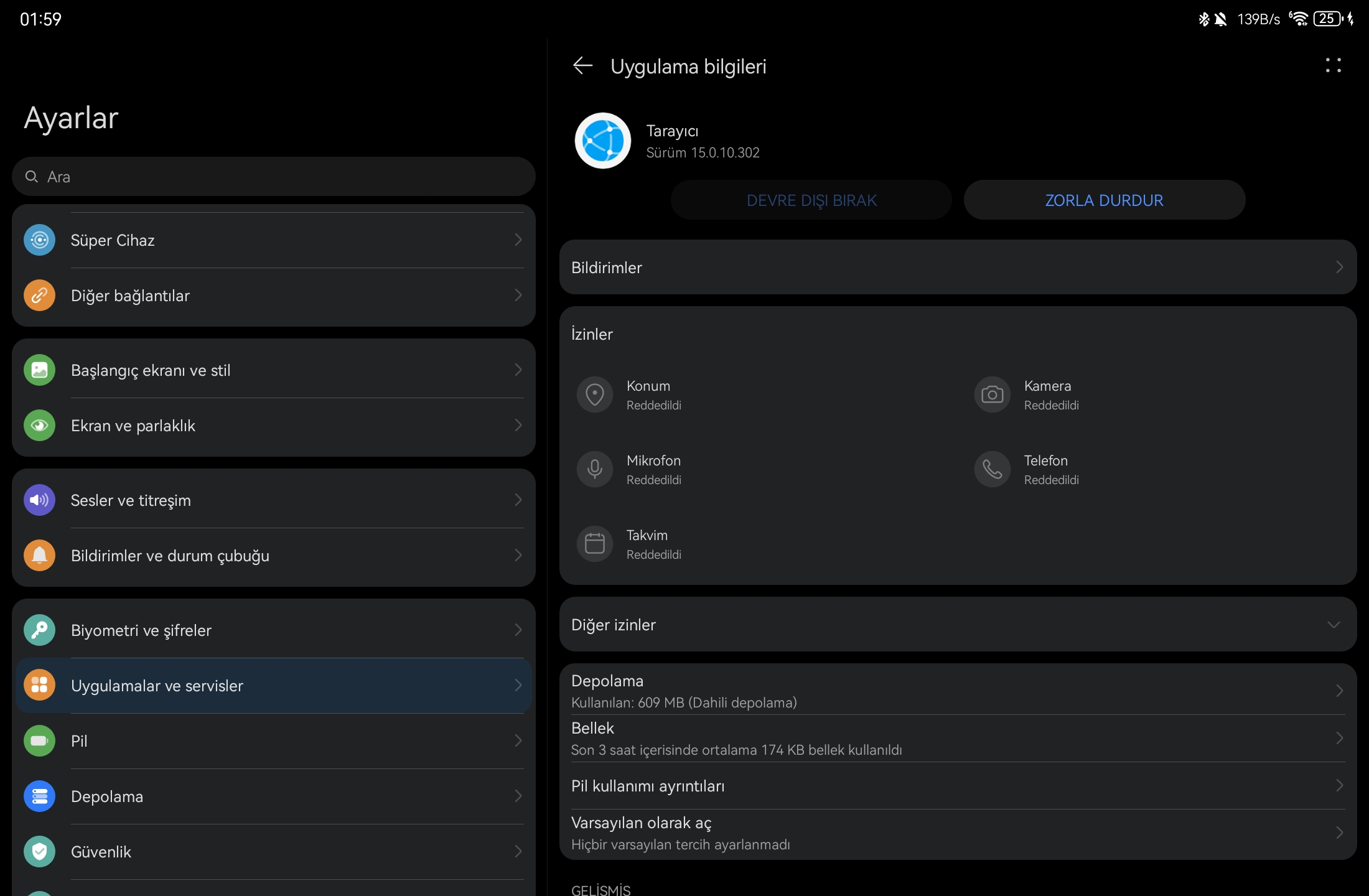Focus the Ara search field

tap(274, 177)
